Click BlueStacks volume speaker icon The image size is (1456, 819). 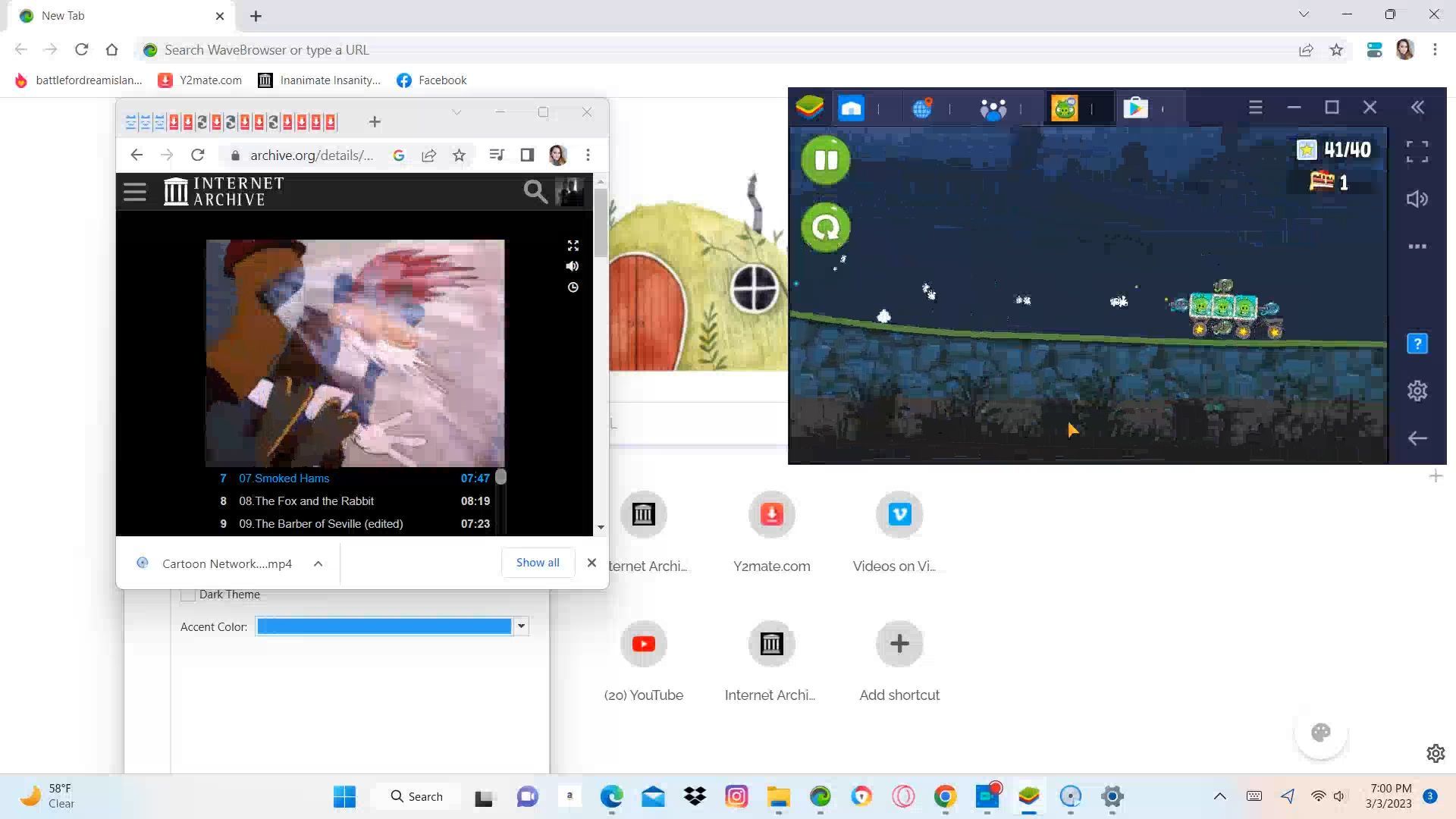click(x=1417, y=199)
